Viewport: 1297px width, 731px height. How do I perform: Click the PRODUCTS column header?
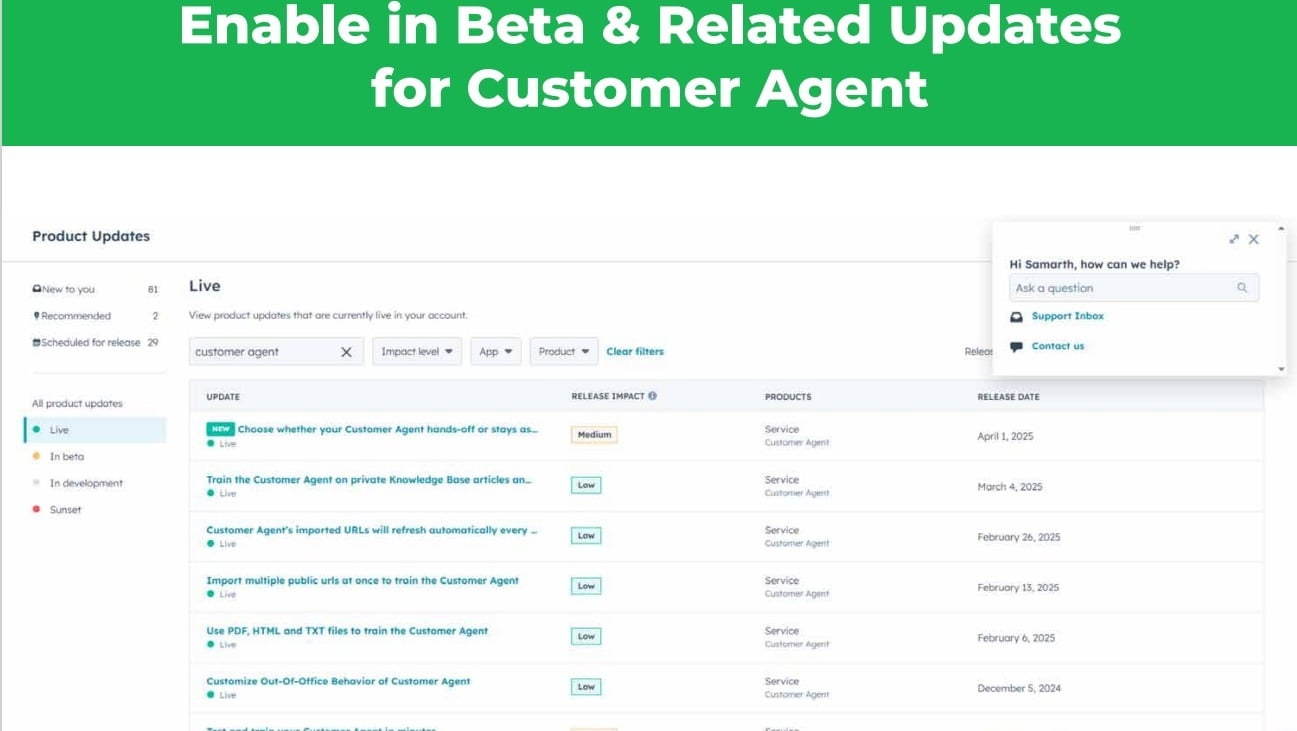coord(788,397)
